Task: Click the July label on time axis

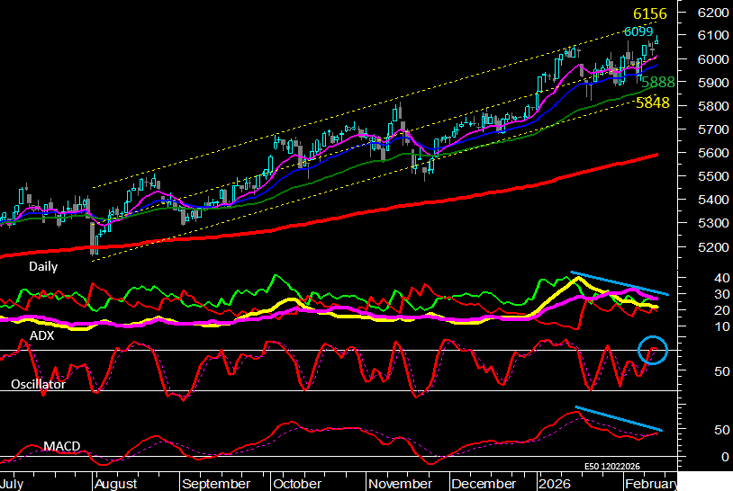Action: coord(13,482)
